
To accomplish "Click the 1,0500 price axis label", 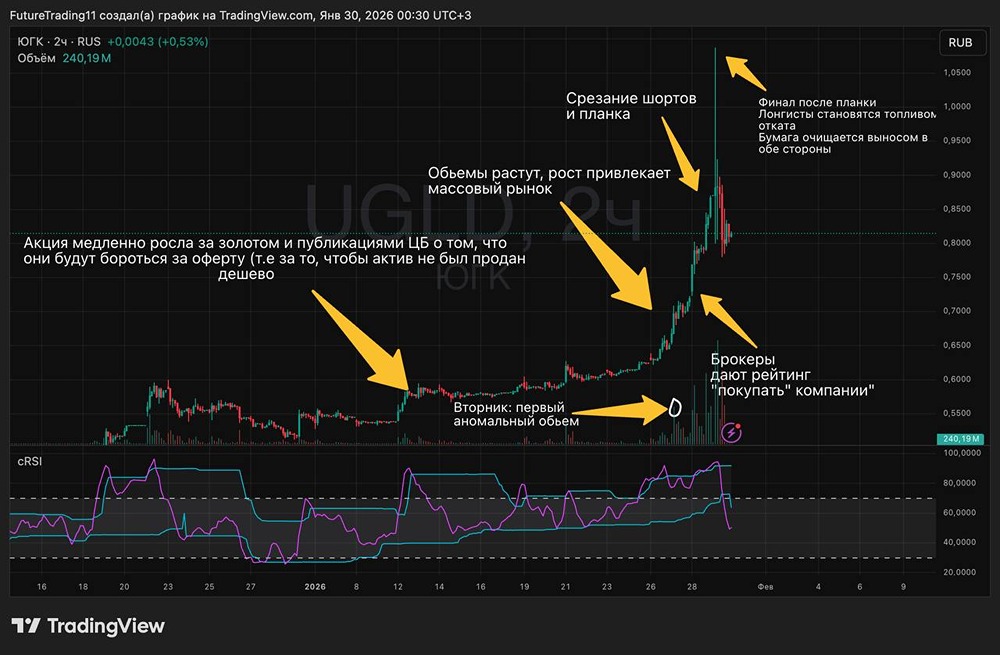I will coord(957,73).
